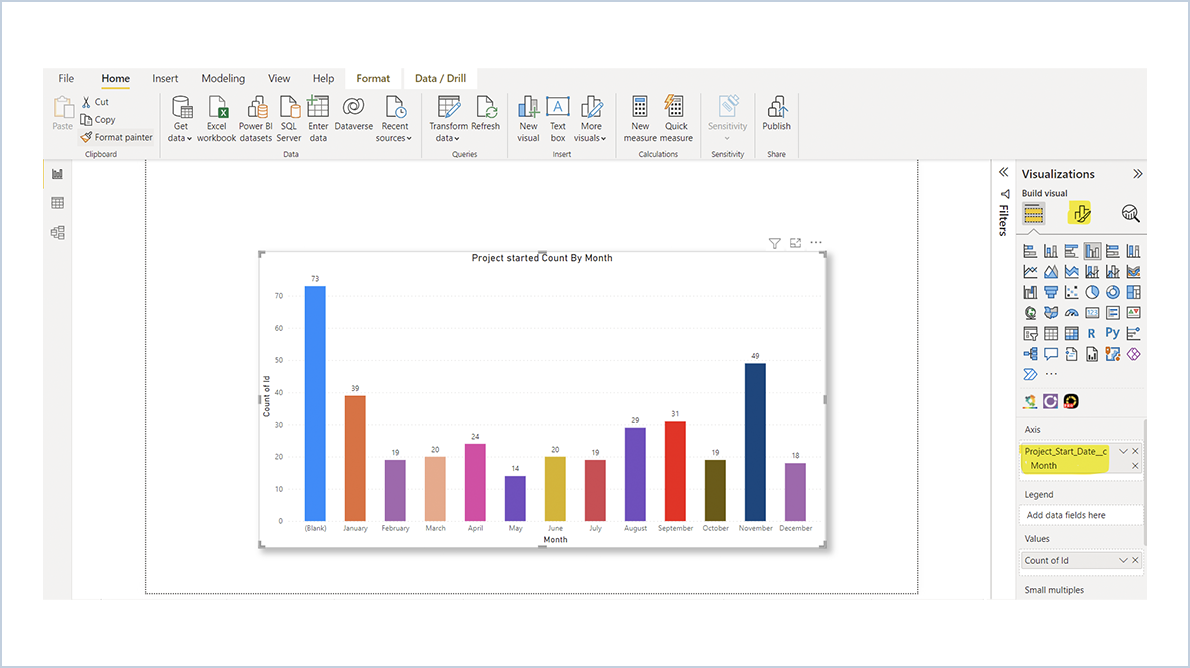Remove Count of Id from Values
This screenshot has width=1190, height=668.
(1135, 561)
